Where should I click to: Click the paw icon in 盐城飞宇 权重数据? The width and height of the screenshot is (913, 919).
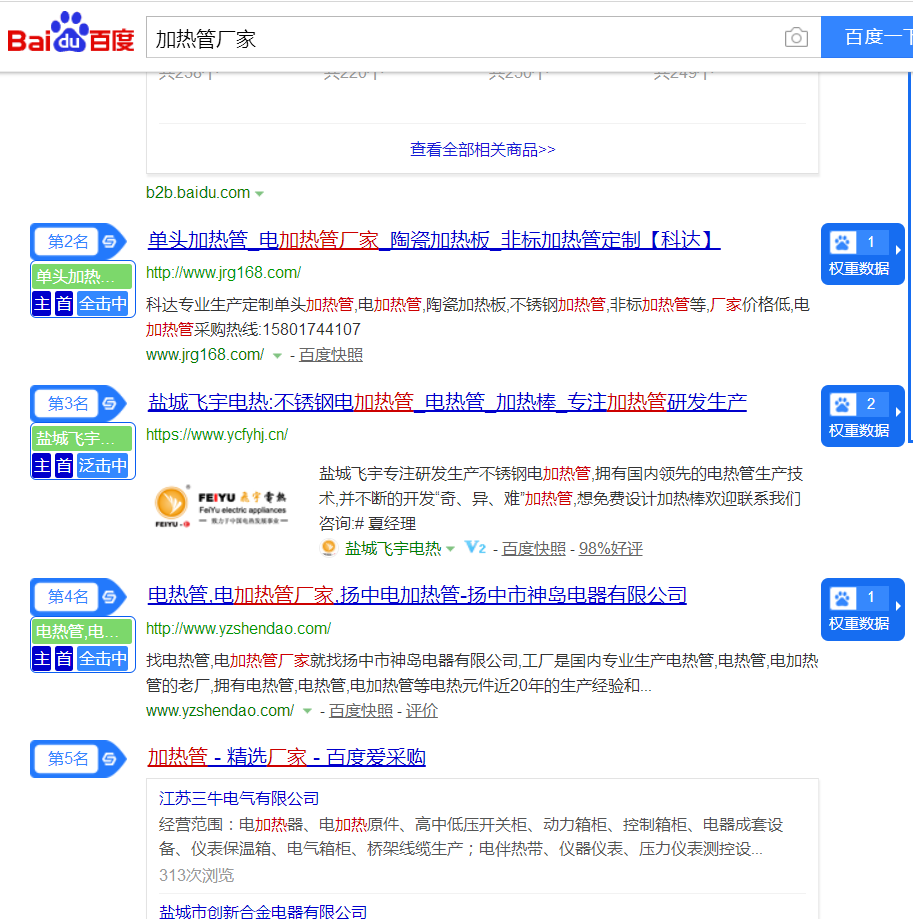843,404
